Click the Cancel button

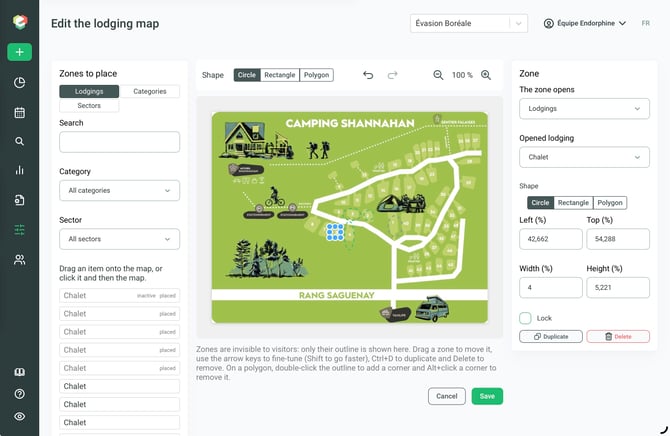[x=447, y=396]
